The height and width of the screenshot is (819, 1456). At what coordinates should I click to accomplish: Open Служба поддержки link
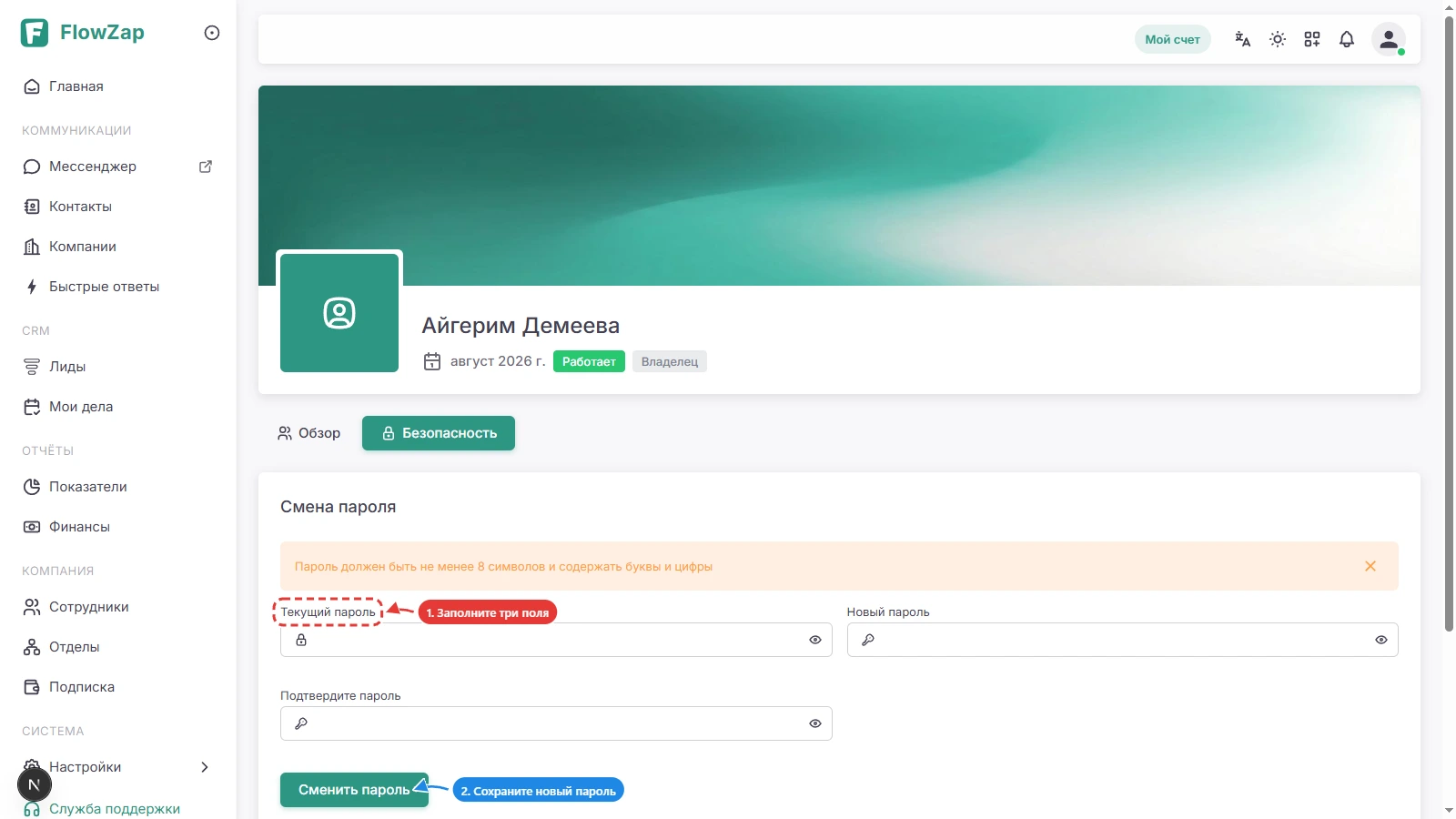pos(115,809)
